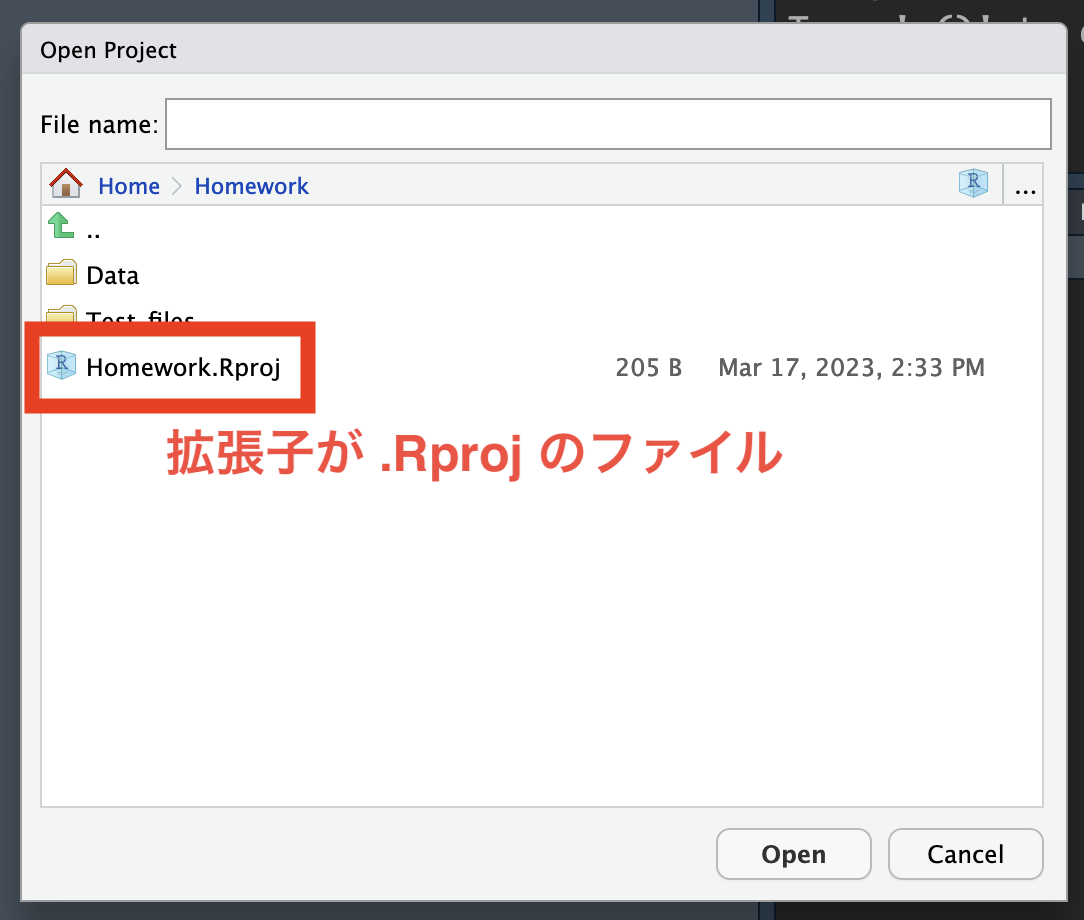
Task: Click the Homework.Rproj file icon
Action: coord(62,367)
